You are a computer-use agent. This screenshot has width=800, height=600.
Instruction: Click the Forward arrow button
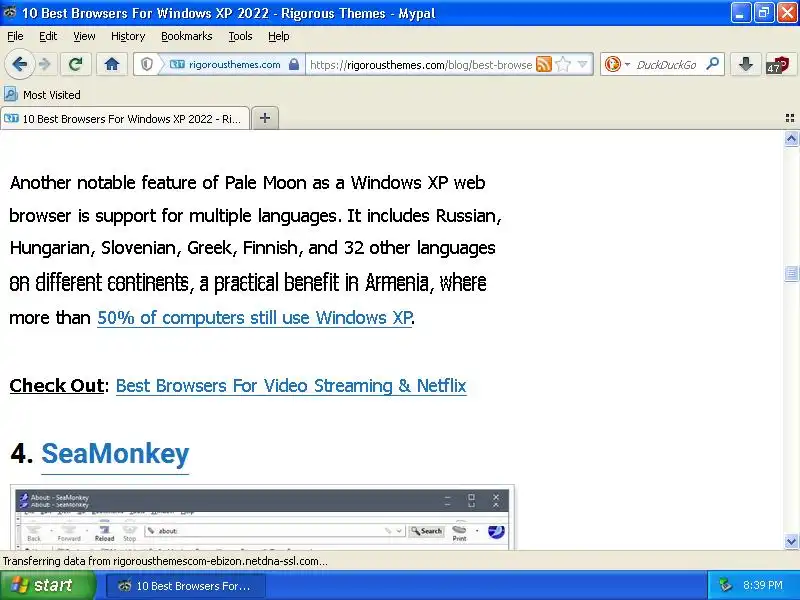(45, 64)
